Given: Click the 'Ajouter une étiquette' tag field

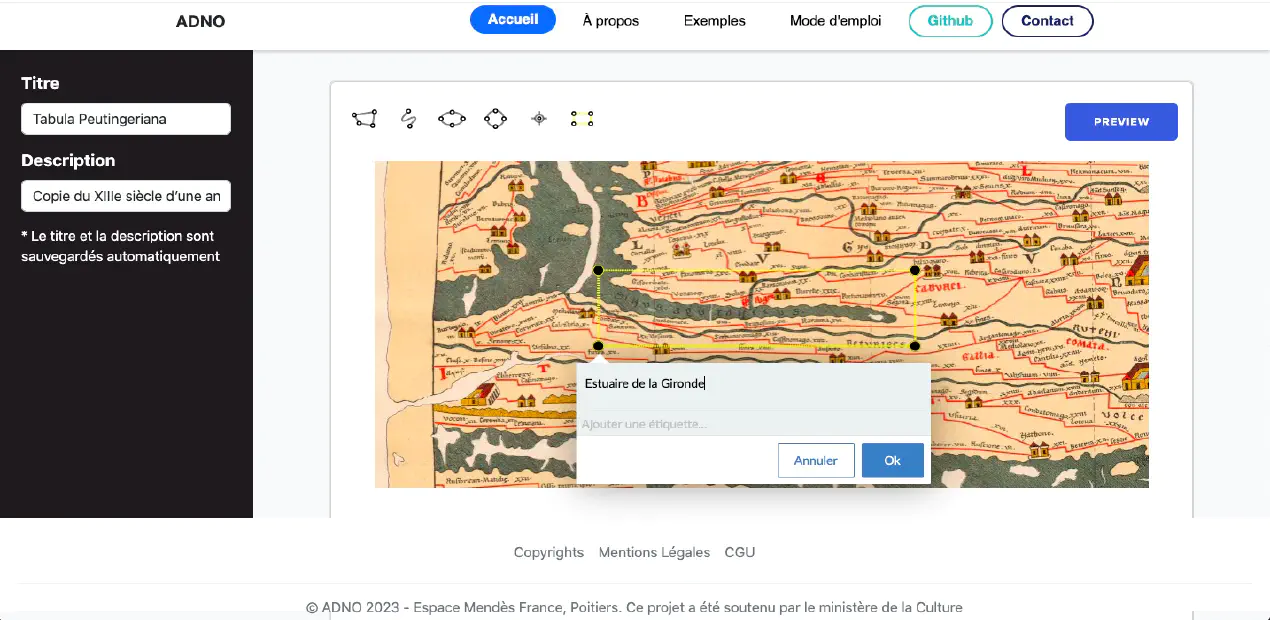Looking at the screenshot, I should pyautogui.click(x=753, y=424).
